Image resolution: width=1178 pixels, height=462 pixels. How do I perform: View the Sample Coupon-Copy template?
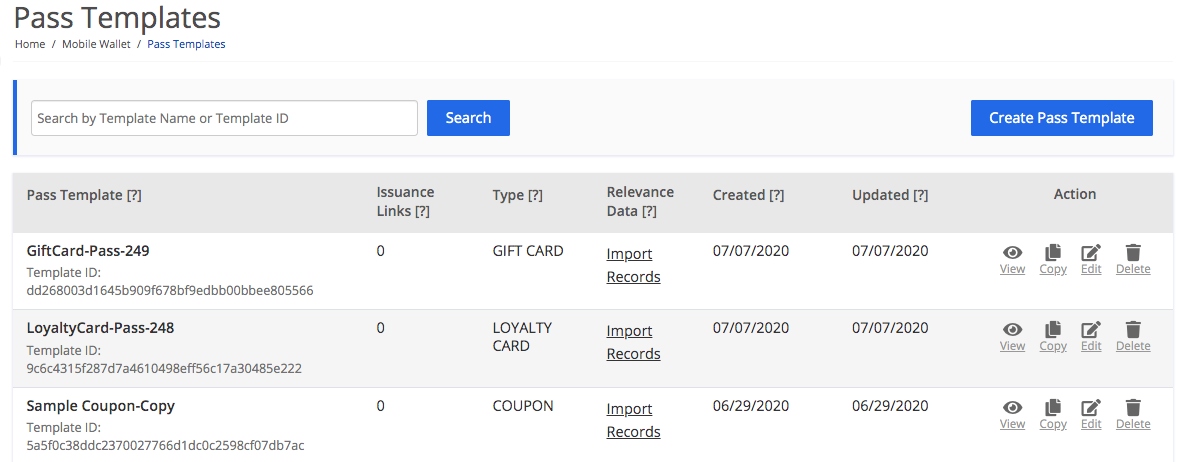pyautogui.click(x=1012, y=413)
